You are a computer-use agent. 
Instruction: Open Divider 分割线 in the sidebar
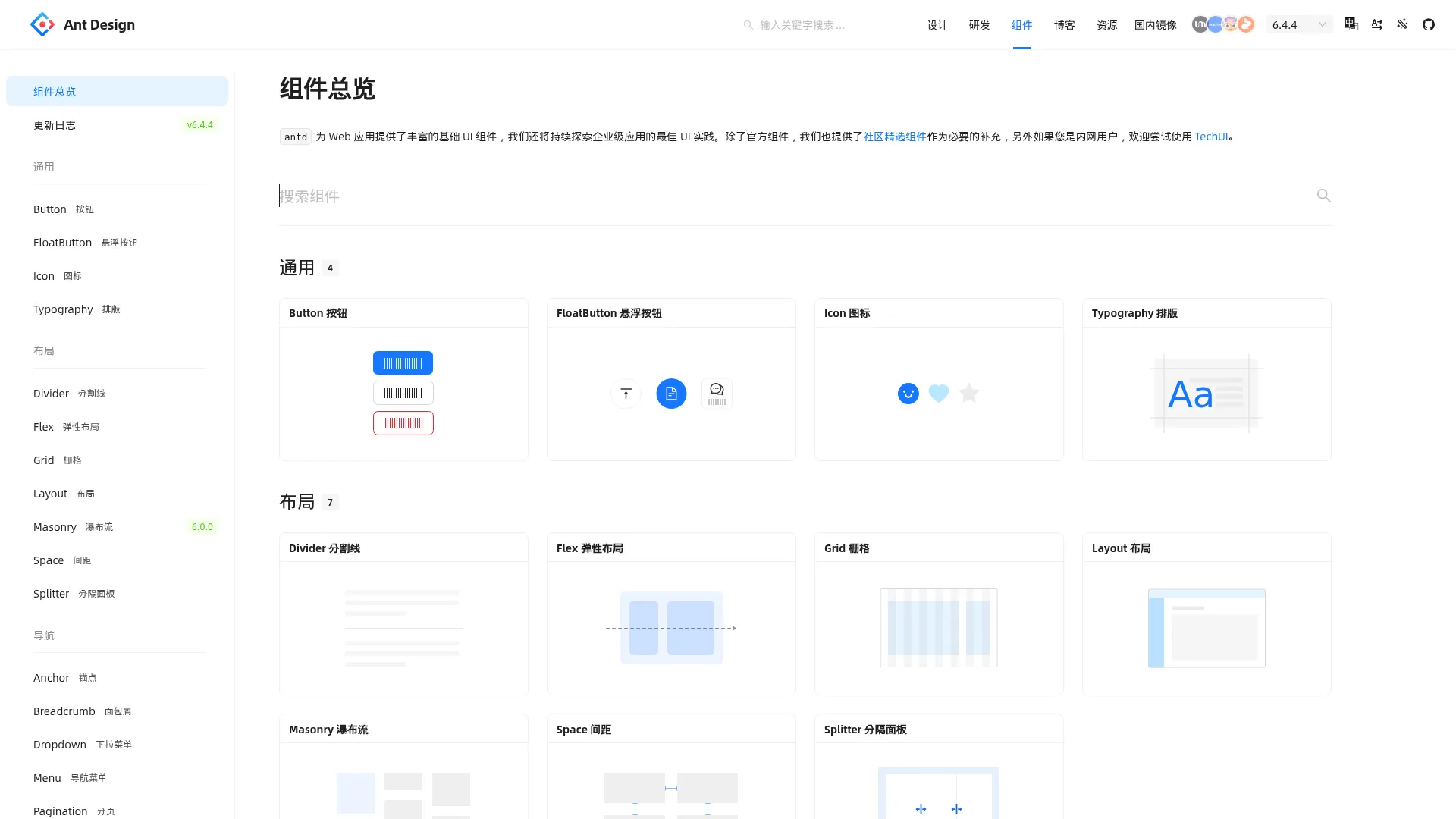coord(117,393)
